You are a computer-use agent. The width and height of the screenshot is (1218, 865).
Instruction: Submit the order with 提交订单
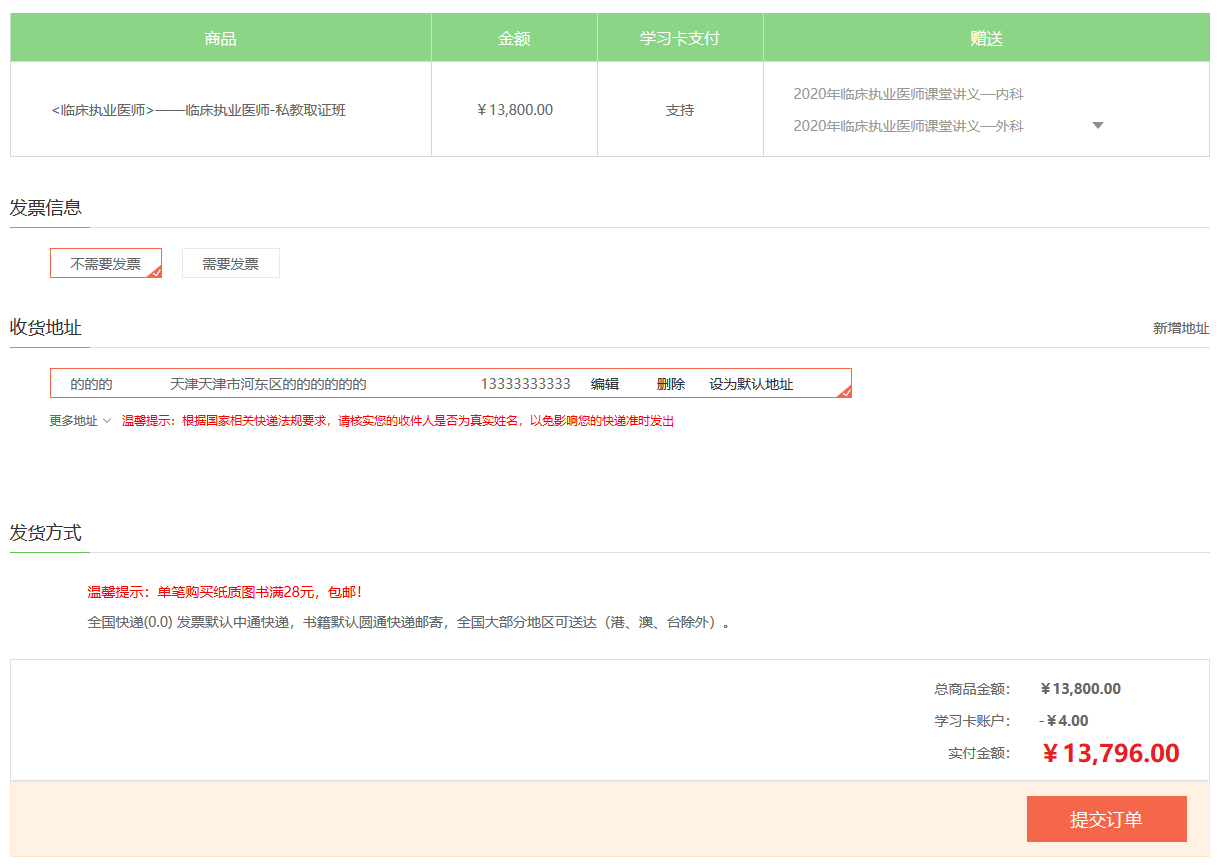1106,820
